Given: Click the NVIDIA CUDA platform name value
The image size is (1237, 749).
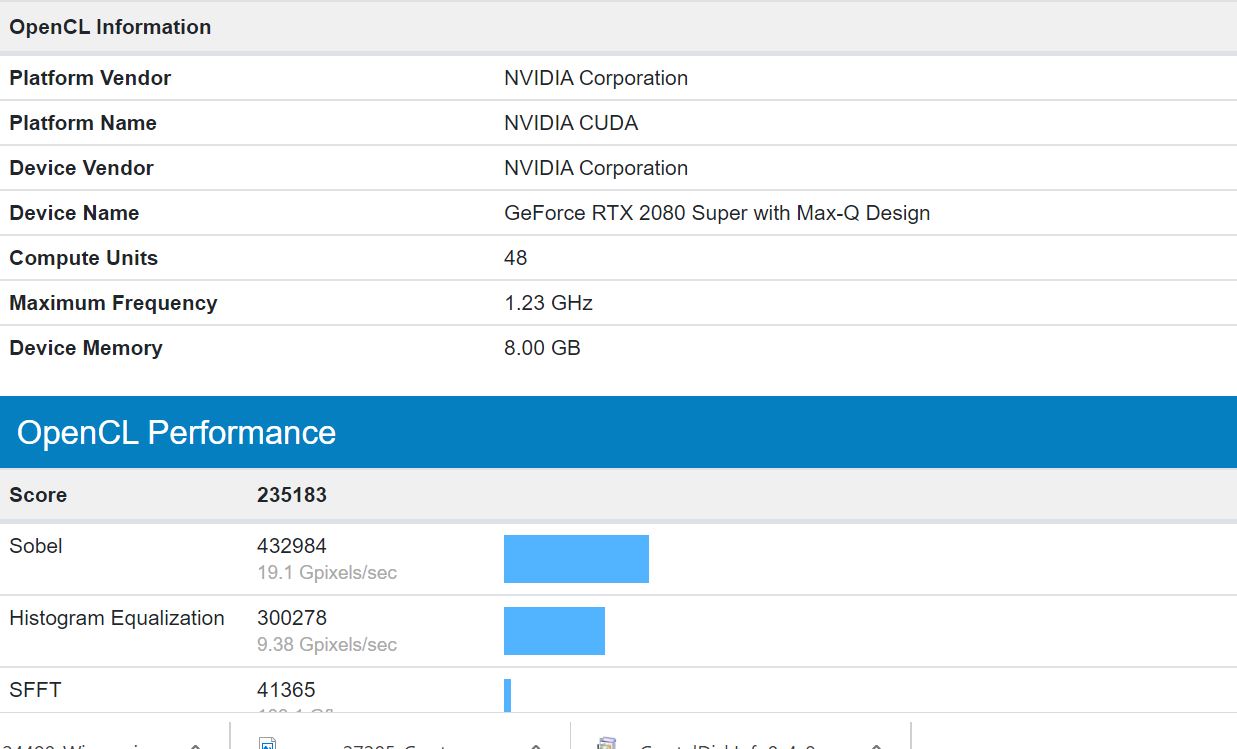Looking at the screenshot, I should coord(571,123).
